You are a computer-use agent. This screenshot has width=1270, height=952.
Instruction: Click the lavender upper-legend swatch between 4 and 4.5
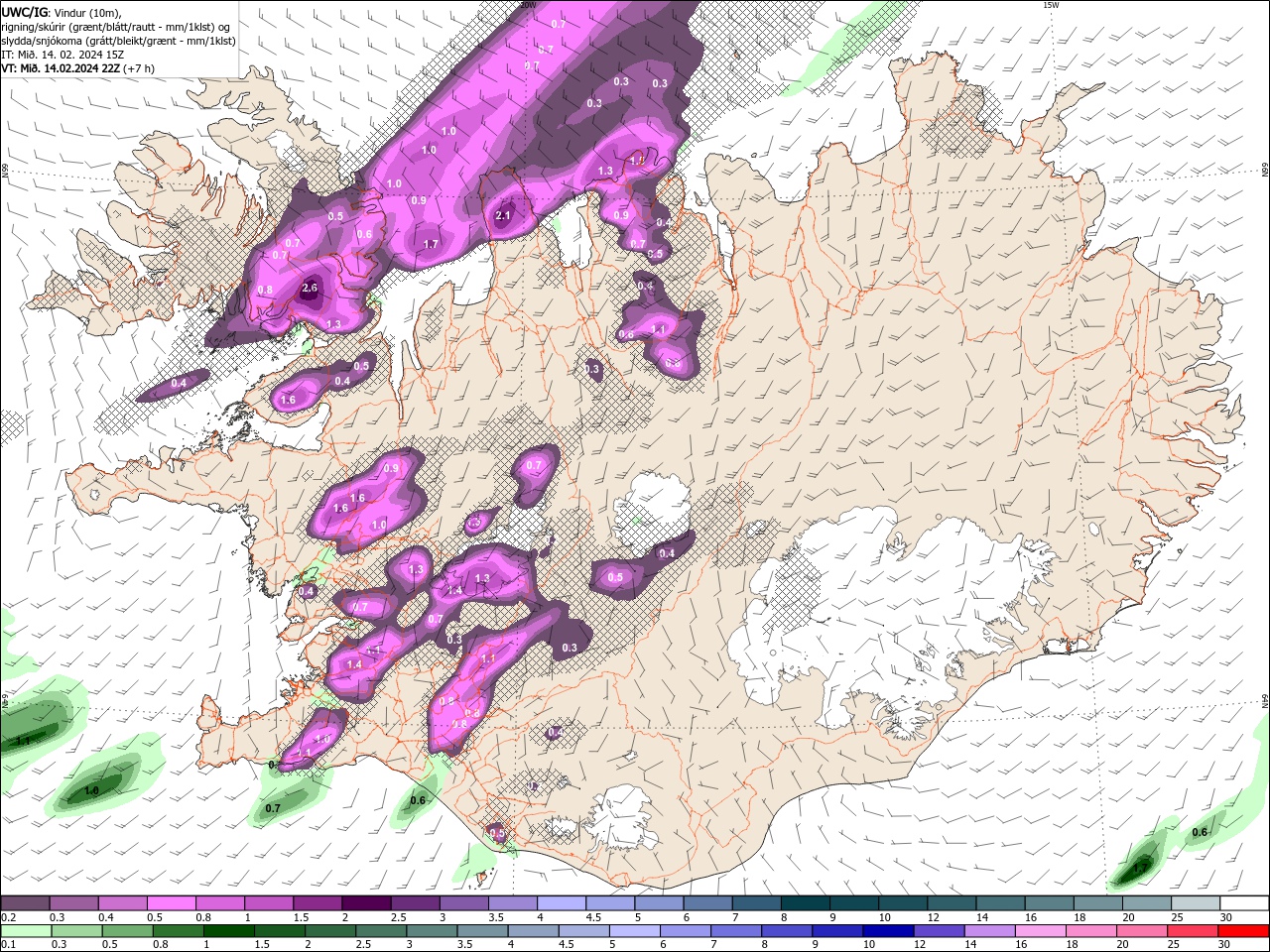[x=562, y=903]
